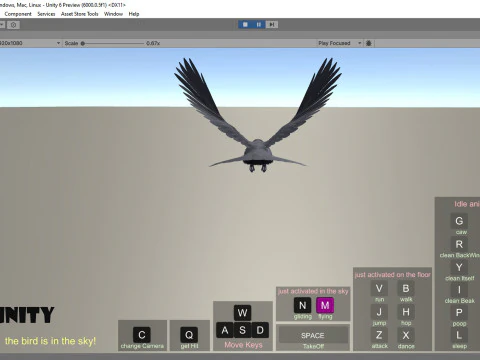Open the Play Focused dropdown
The width and height of the screenshot is (480, 360).
(x=339, y=43)
